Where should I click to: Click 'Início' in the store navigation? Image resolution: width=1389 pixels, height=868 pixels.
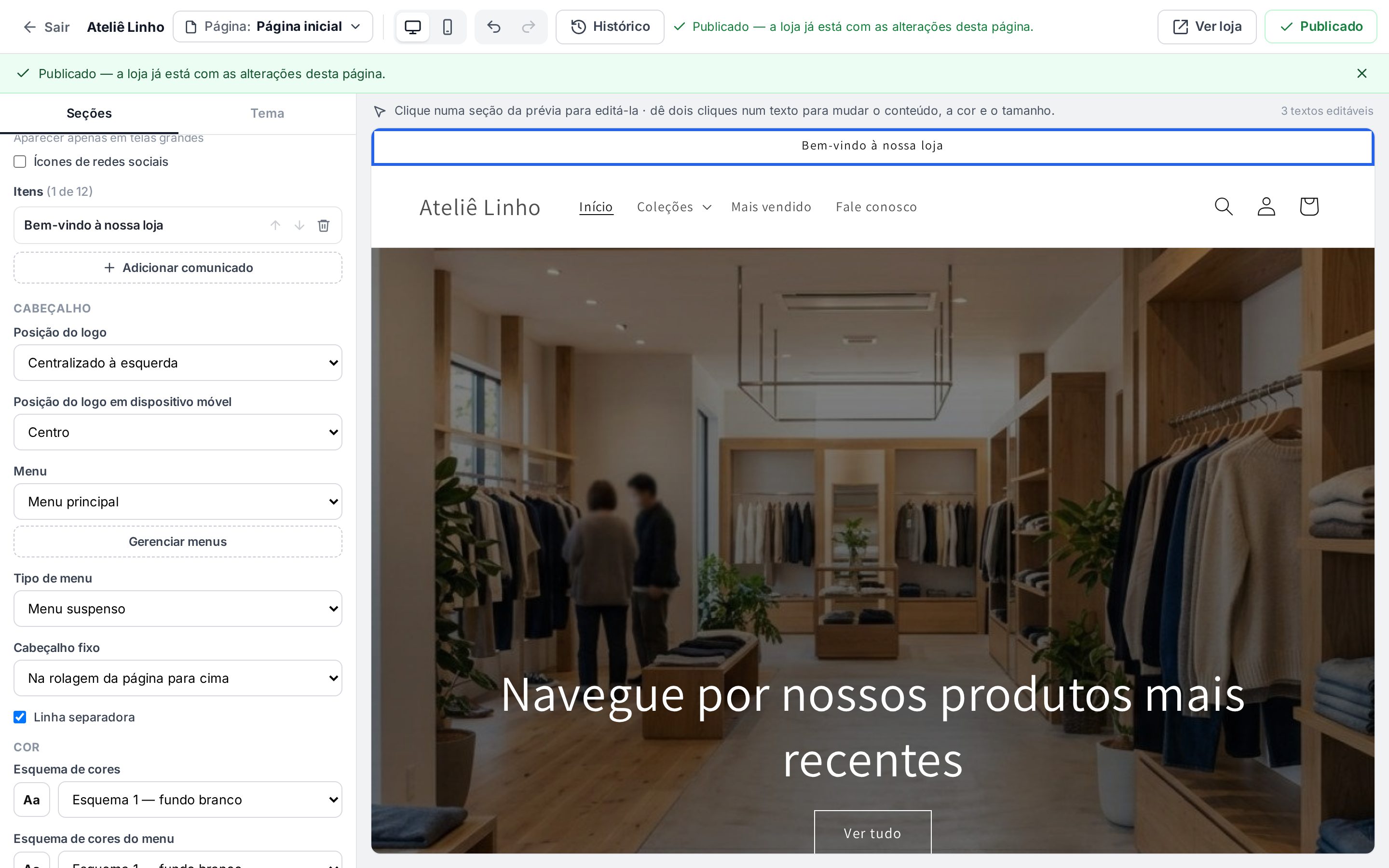point(596,207)
